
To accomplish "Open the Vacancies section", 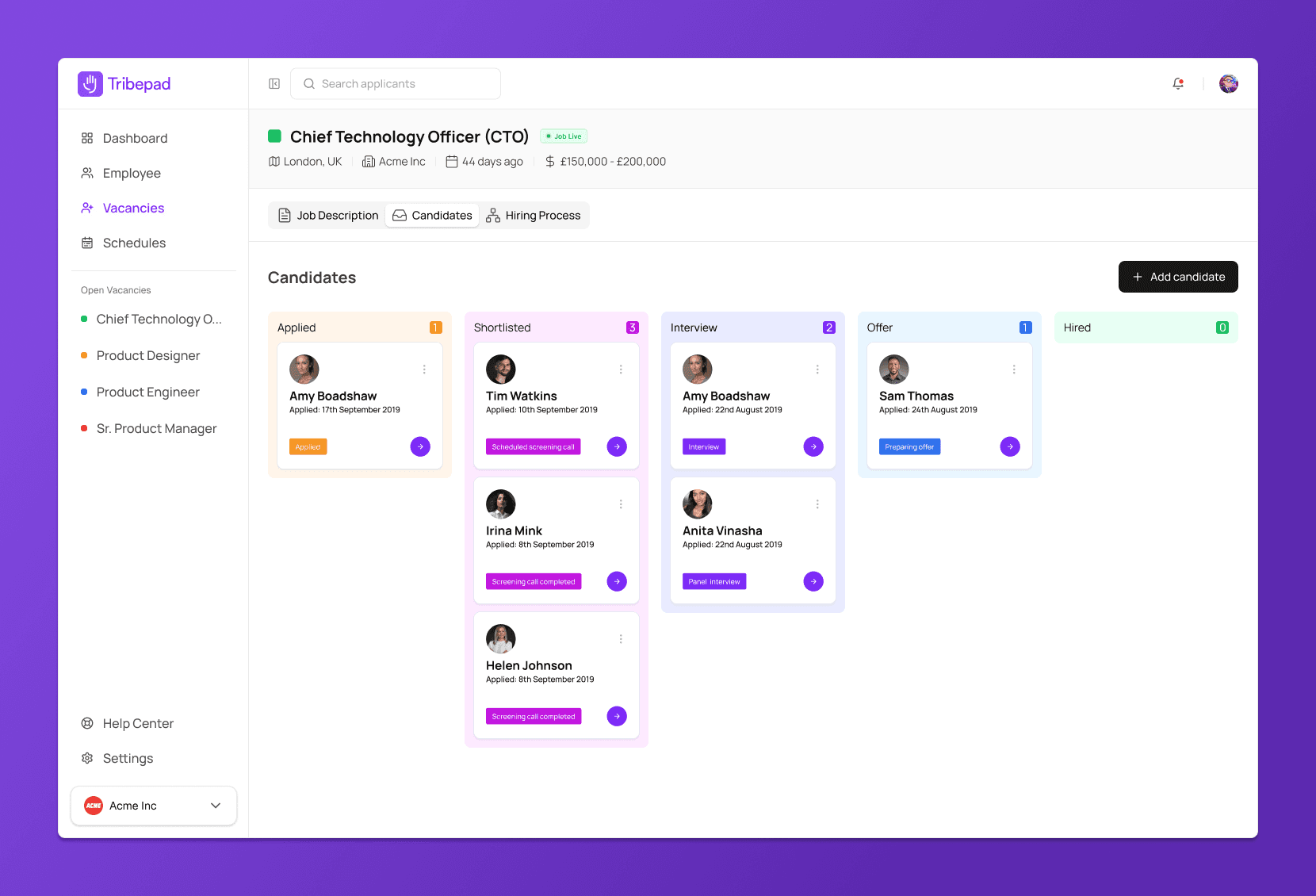I will 132,208.
